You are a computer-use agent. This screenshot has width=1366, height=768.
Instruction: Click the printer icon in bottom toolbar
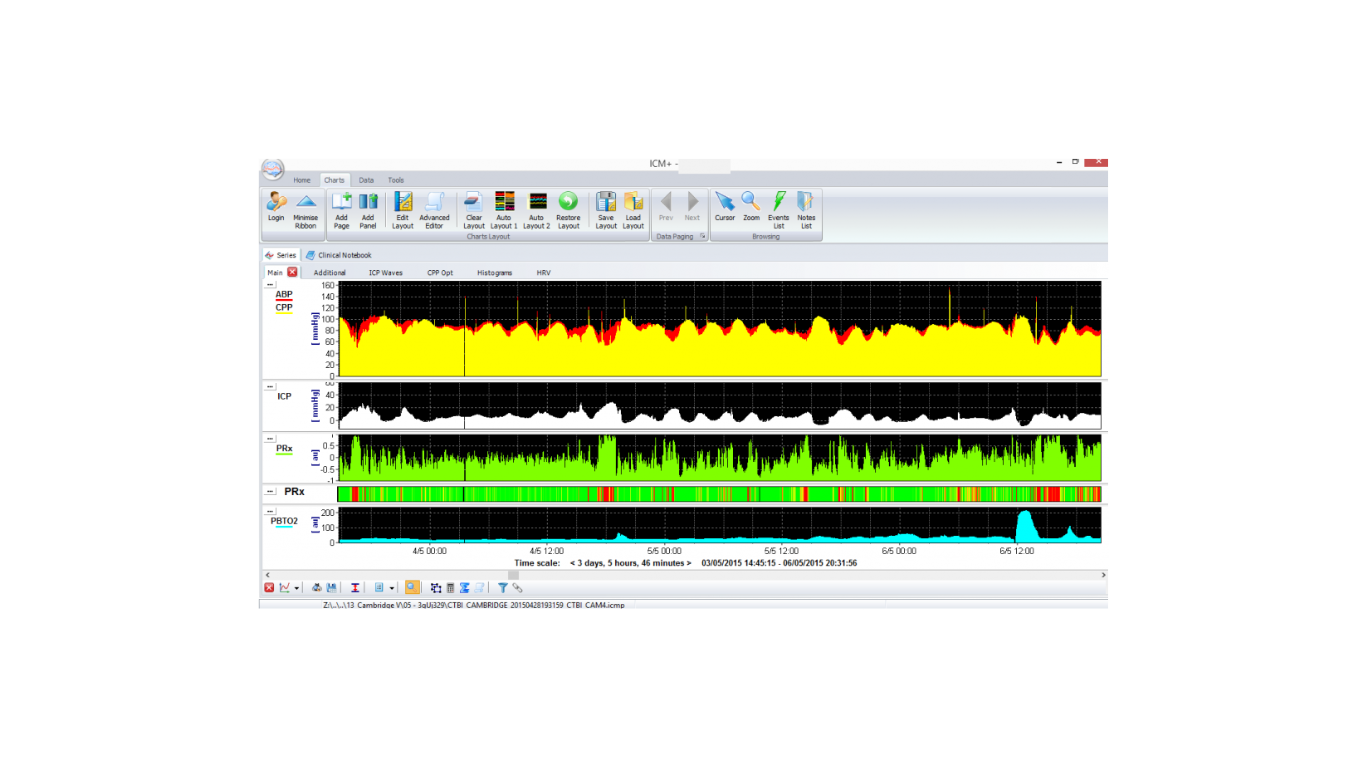point(317,588)
